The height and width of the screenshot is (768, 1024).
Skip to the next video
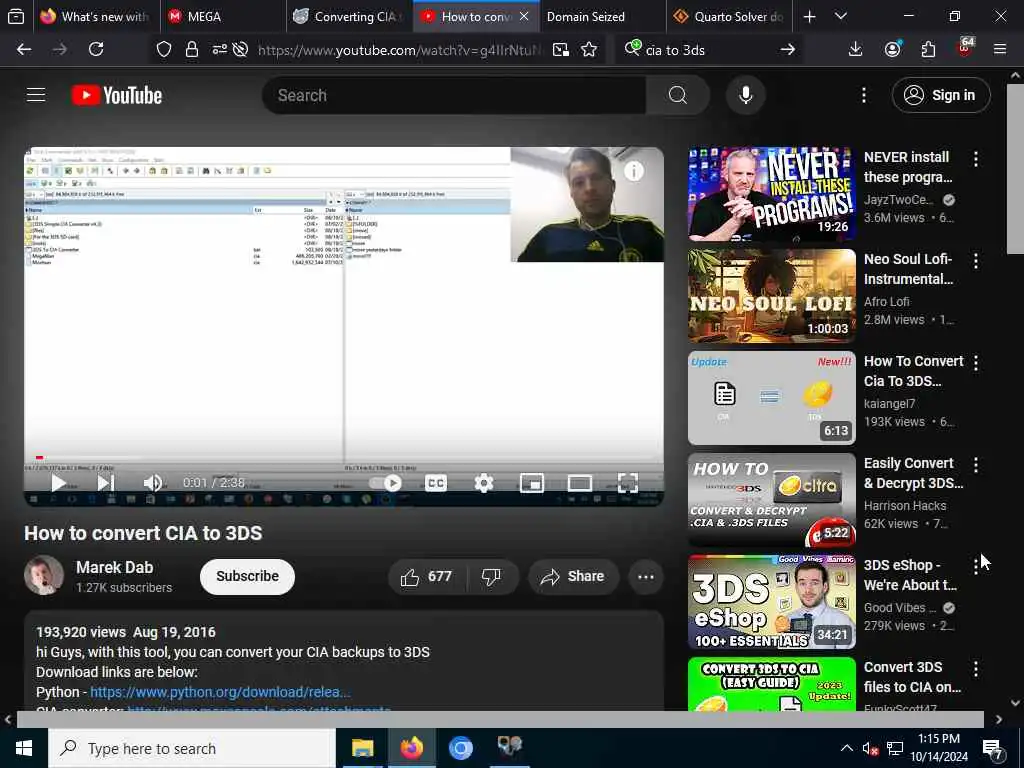106,483
